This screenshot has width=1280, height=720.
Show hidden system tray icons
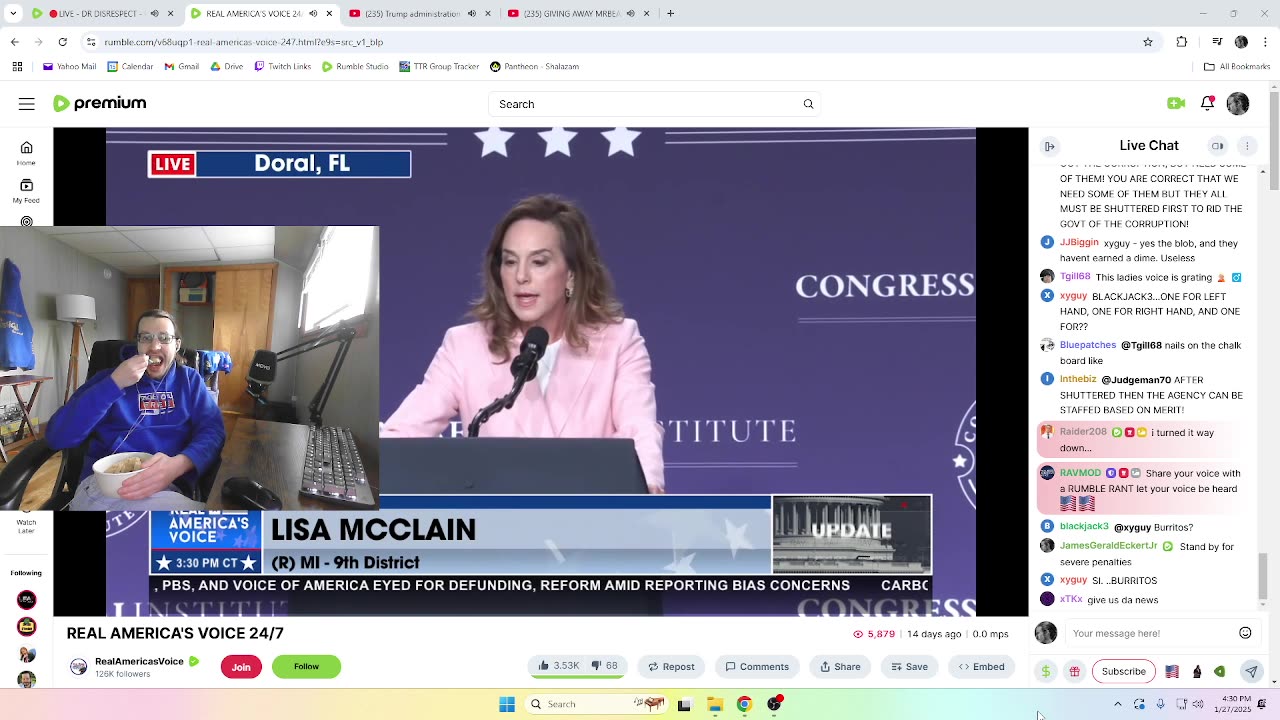(x=1117, y=704)
